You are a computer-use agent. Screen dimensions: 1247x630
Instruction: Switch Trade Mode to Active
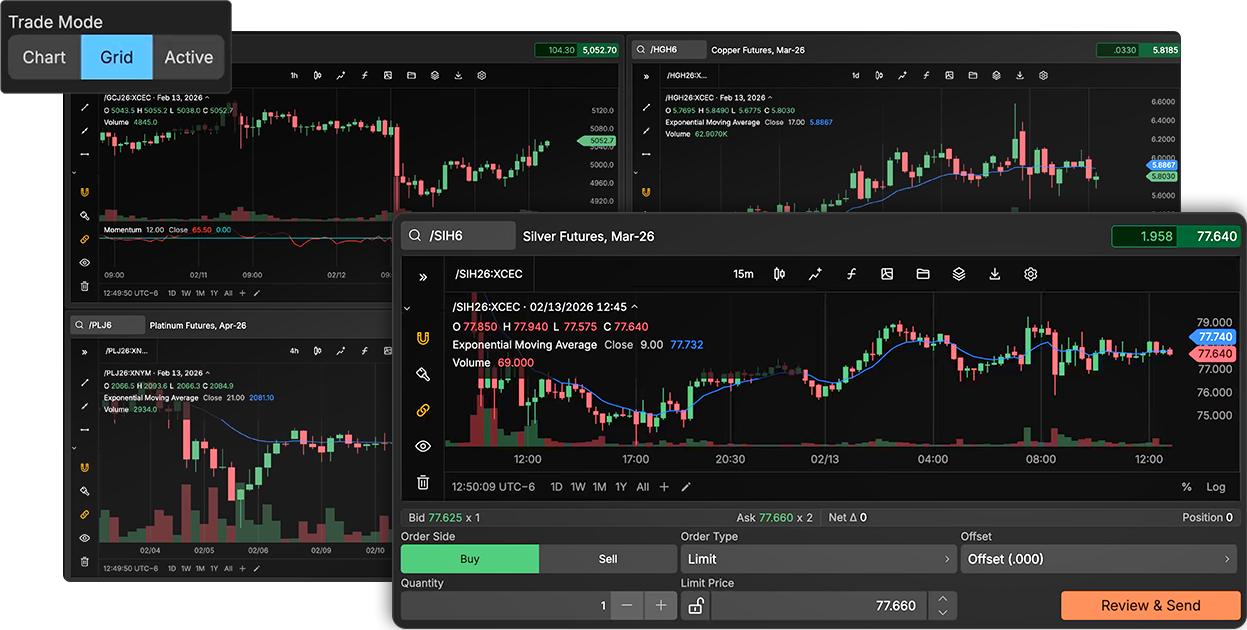click(188, 57)
